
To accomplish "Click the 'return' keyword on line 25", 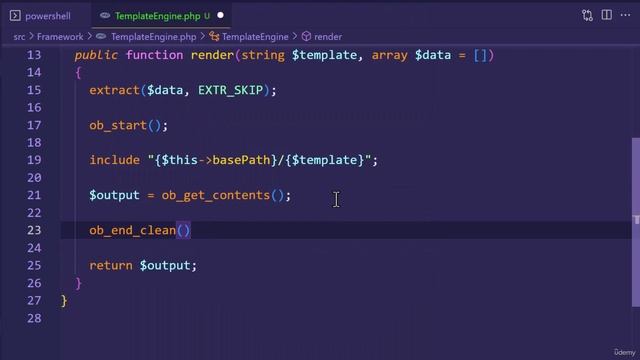I will click(111, 265).
